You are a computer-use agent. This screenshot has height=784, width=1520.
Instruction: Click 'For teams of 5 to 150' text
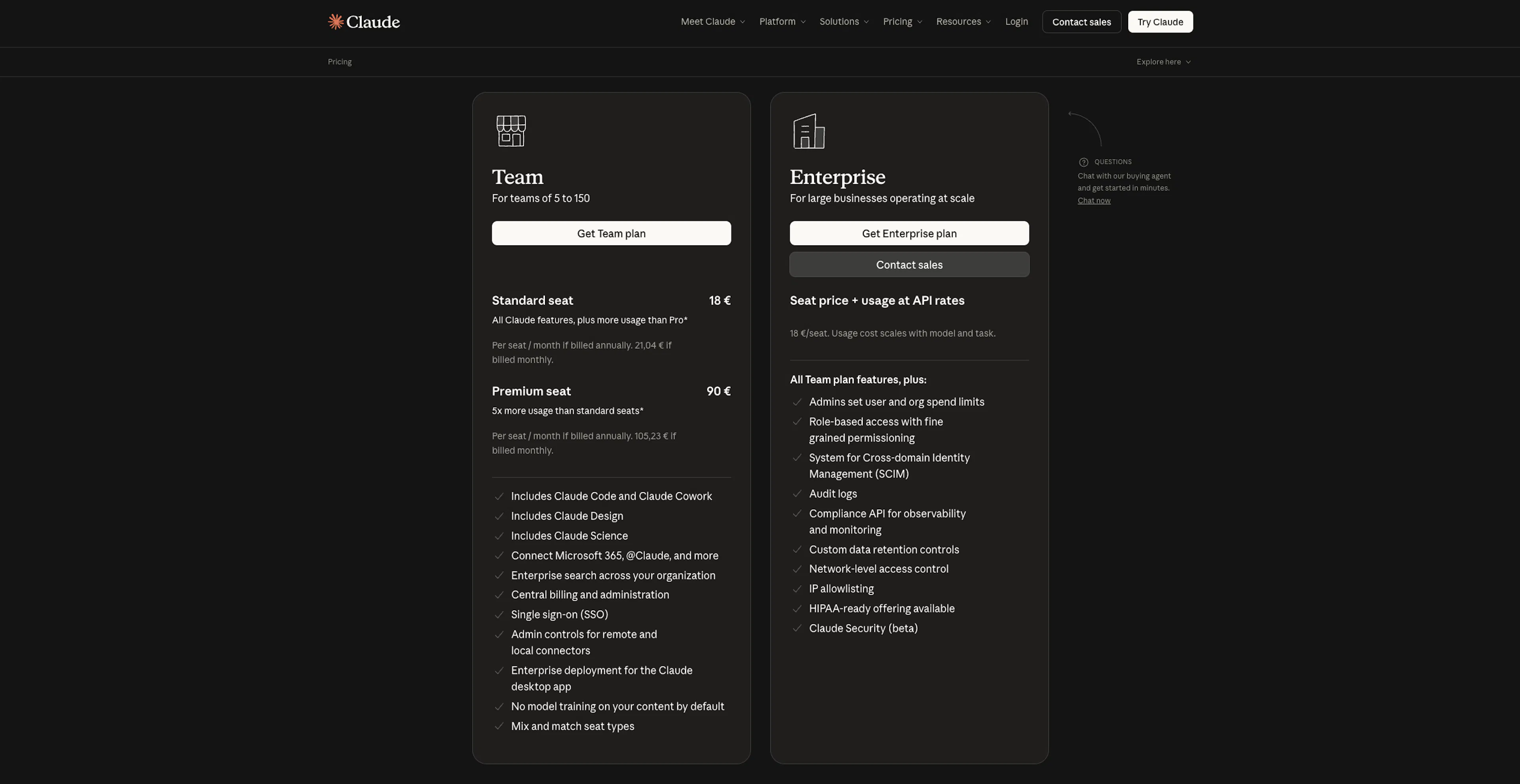540,199
